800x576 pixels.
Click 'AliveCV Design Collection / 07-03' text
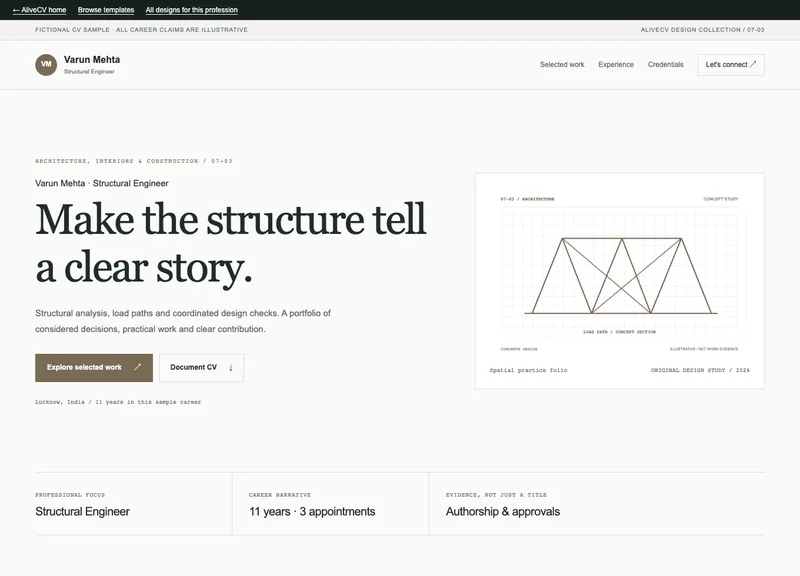pyautogui.click(x=702, y=30)
